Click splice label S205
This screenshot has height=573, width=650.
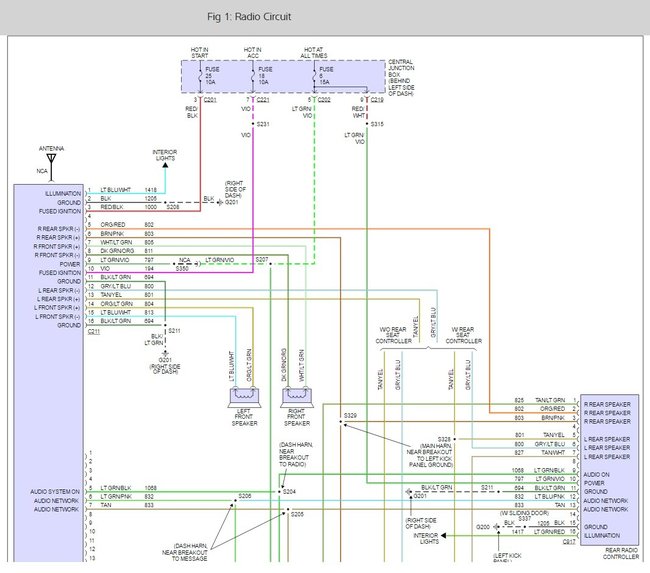(297, 514)
